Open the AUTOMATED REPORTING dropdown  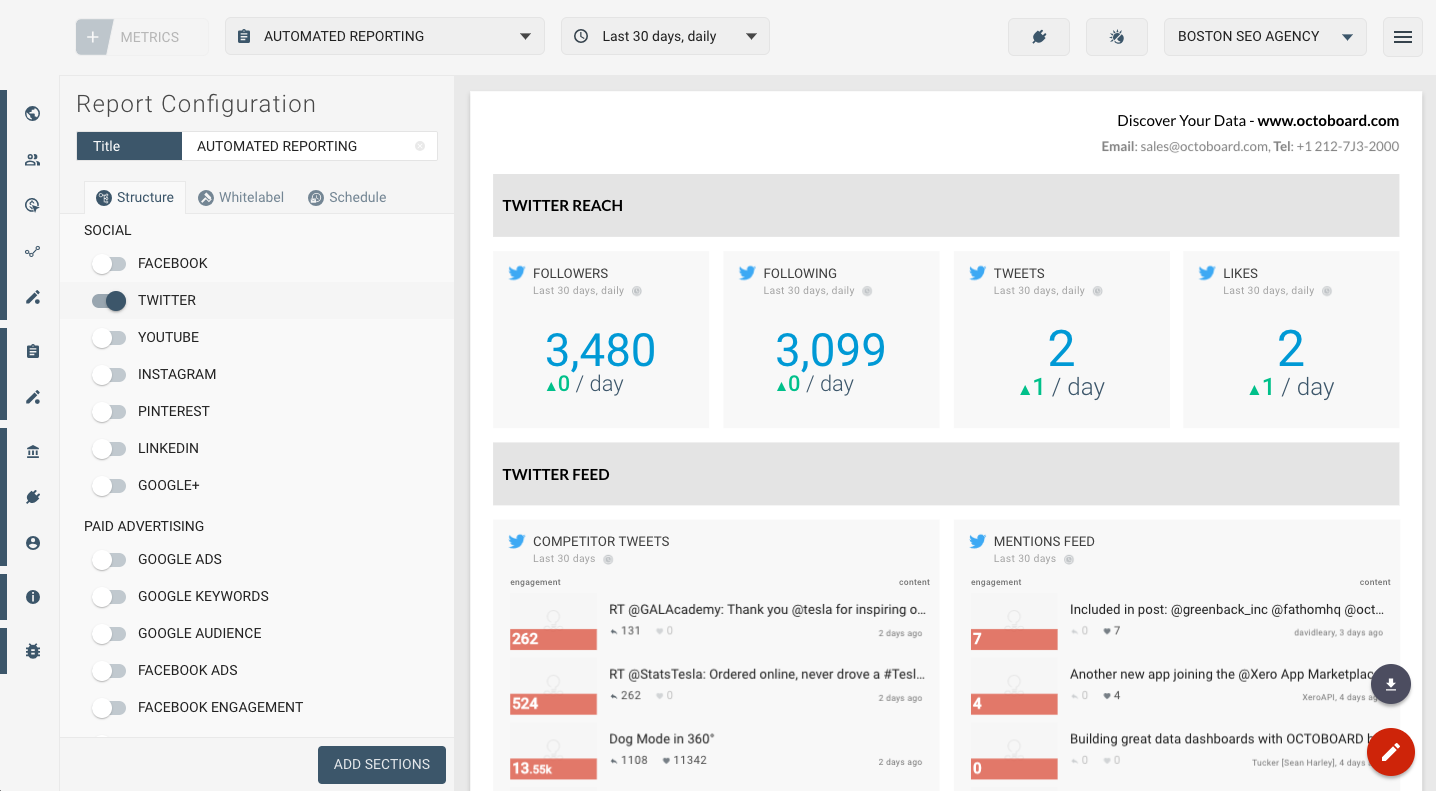click(x=385, y=36)
